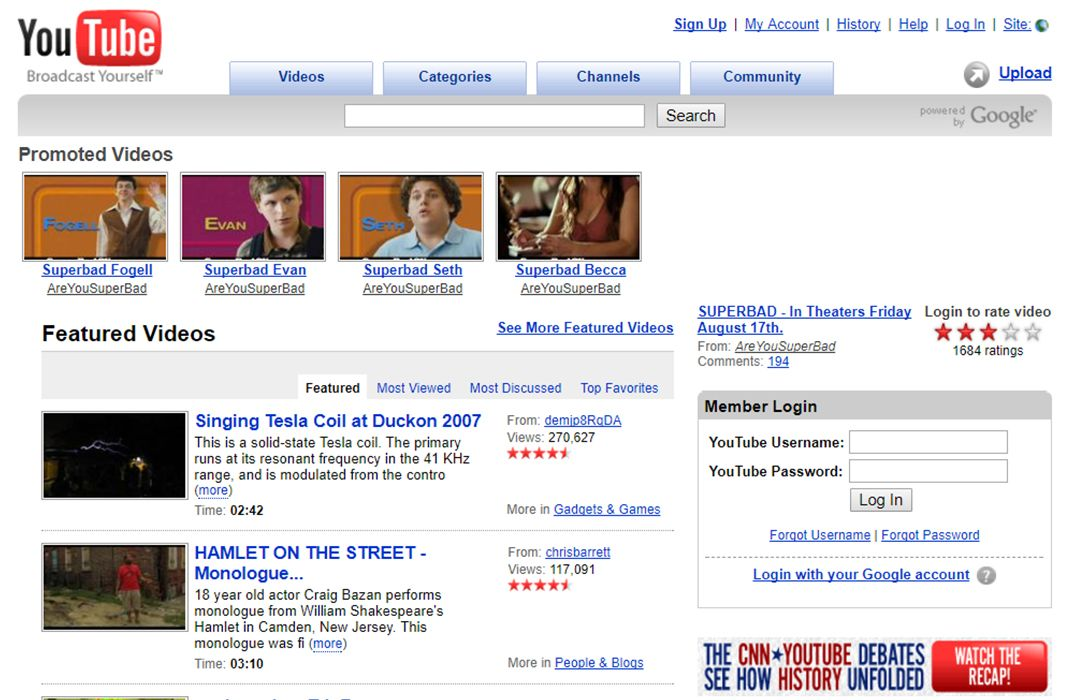The width and height of the screenshot is (1070, 700).
Task: Click Superbad Fogell title link
Action: [x=97, y=270]
